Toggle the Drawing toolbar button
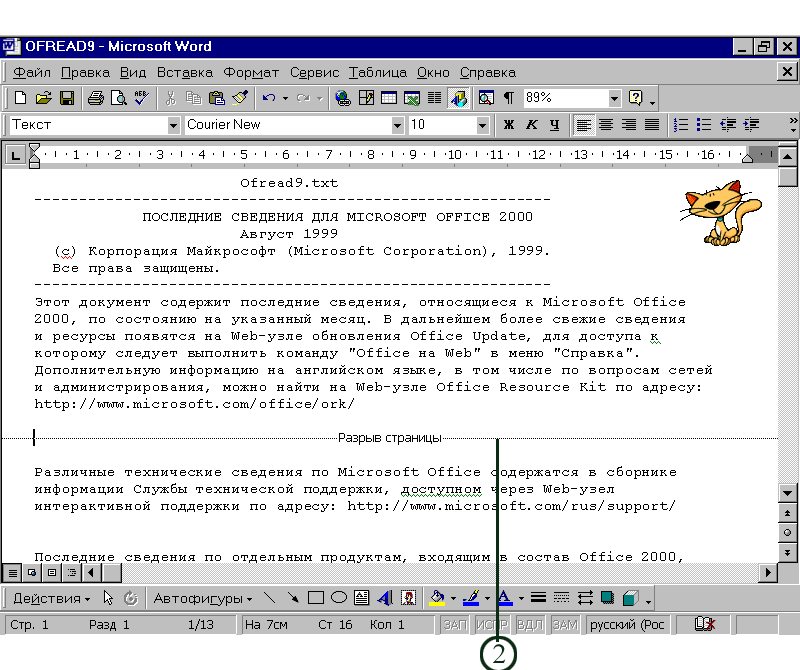The image size is (800, 670). [458, 97]
